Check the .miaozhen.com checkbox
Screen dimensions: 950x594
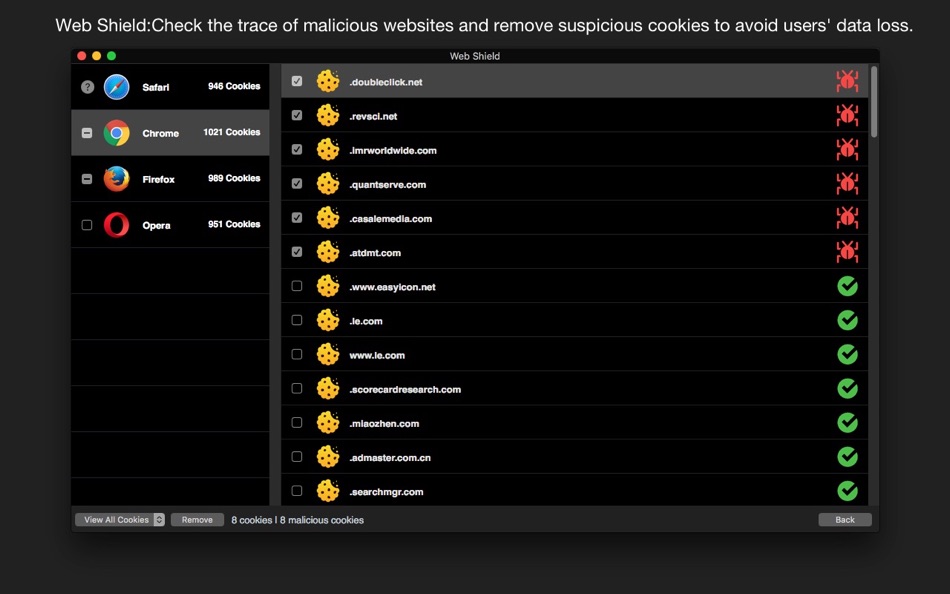(297, 422)
